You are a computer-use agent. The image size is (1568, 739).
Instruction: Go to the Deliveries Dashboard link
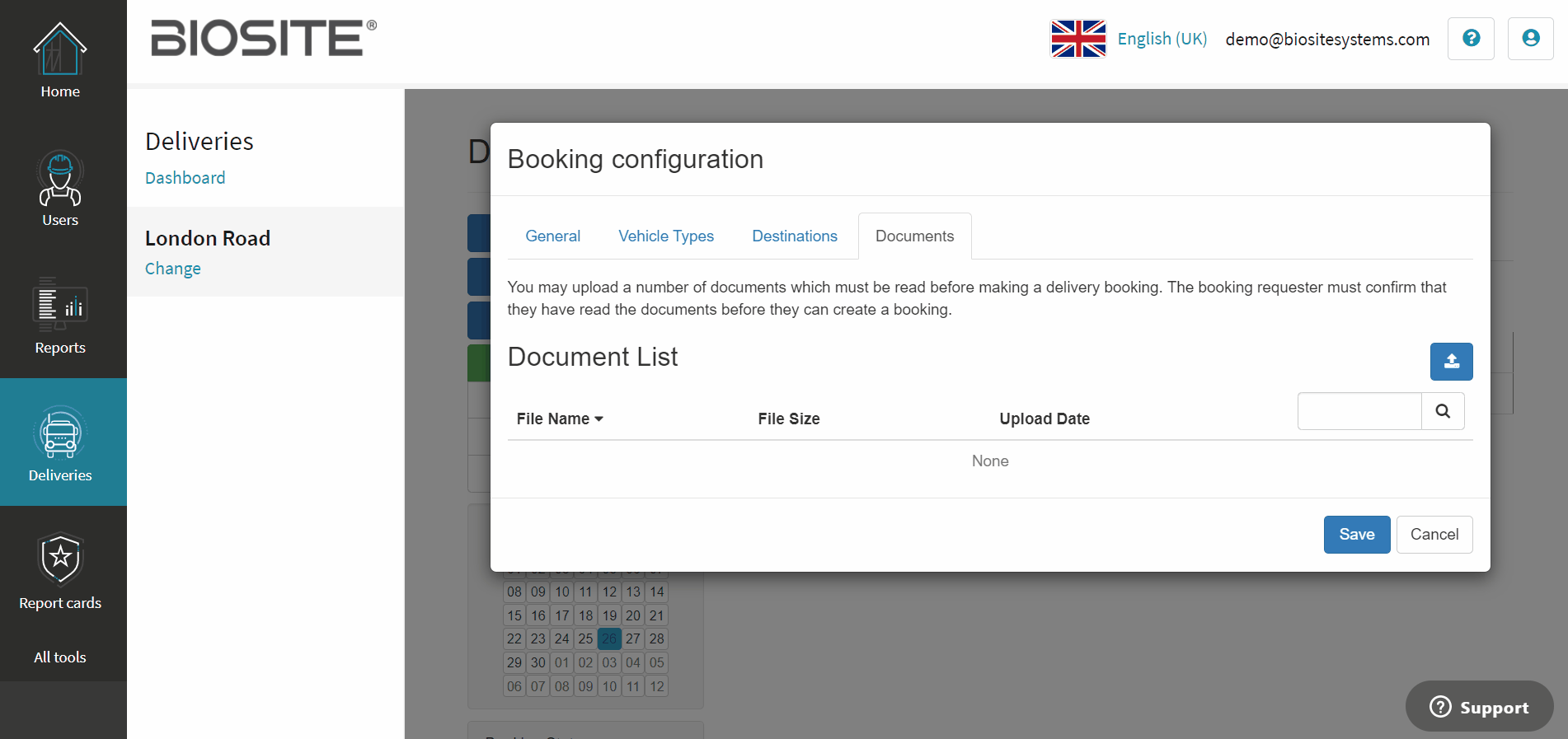tap(185, 178)
